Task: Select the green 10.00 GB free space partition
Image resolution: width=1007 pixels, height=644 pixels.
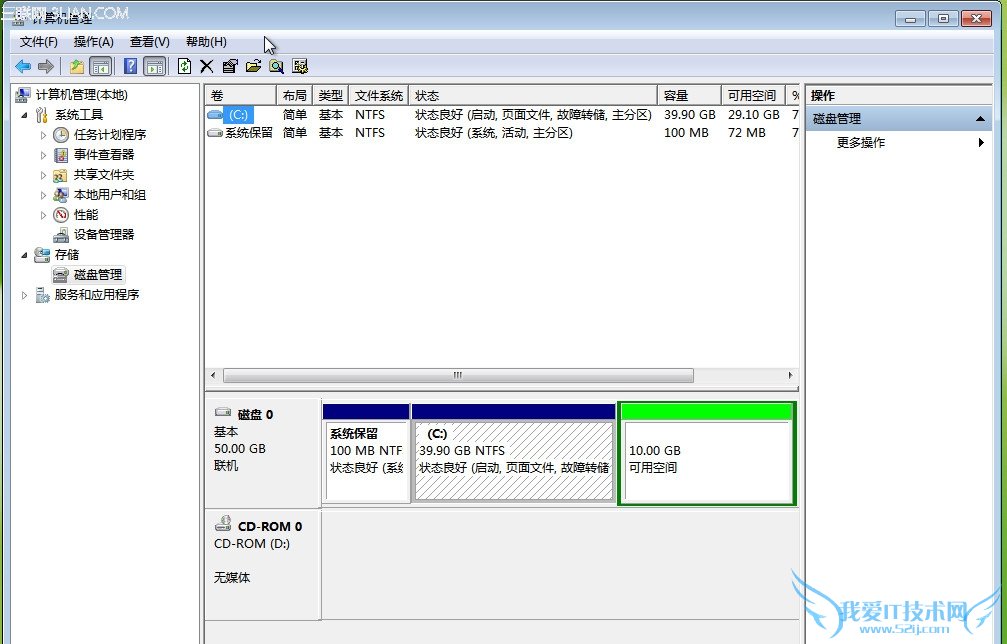Action: pyautogui.click(x=707, y=458)
